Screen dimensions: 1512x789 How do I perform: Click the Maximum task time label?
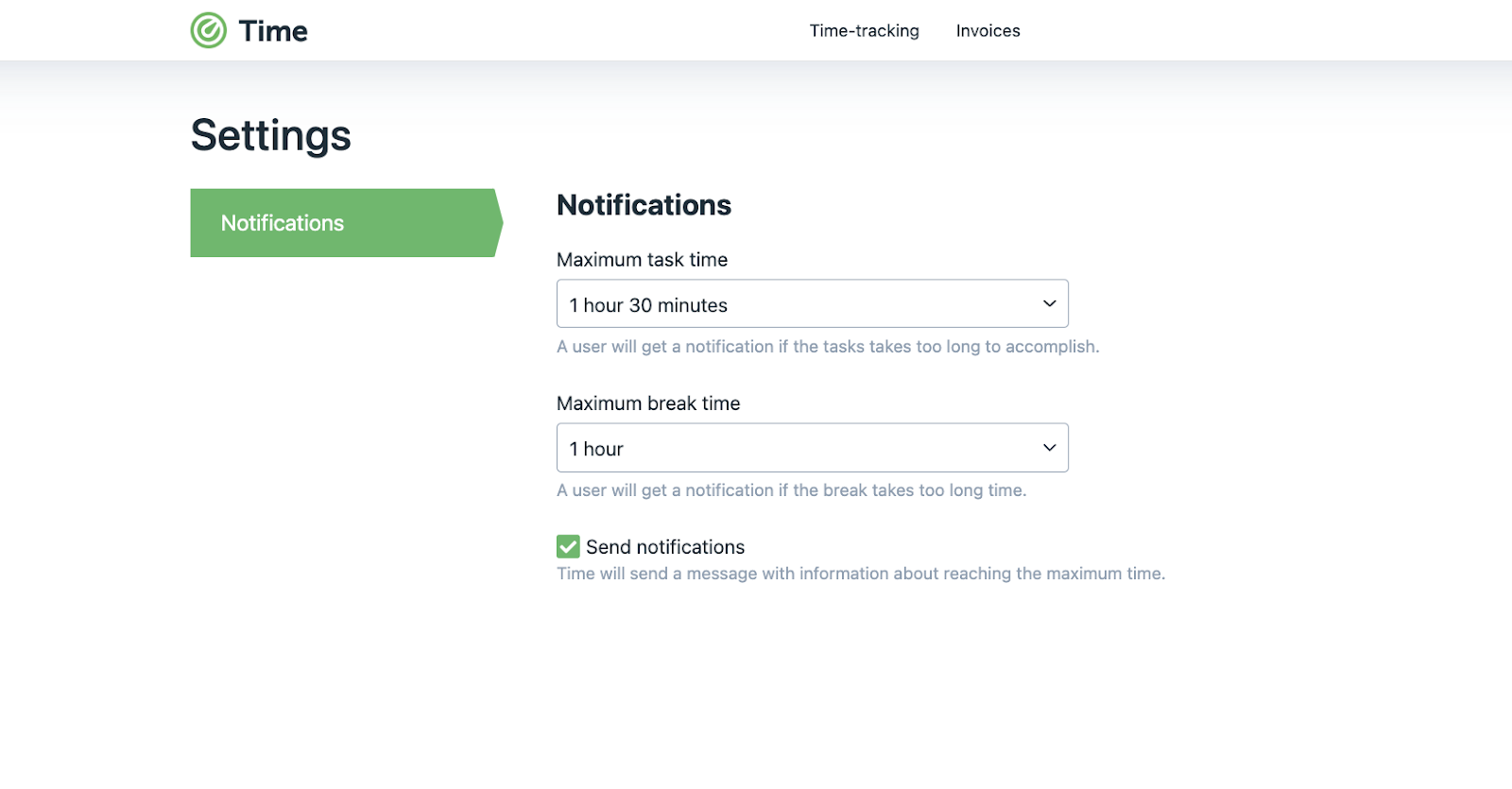642,260
